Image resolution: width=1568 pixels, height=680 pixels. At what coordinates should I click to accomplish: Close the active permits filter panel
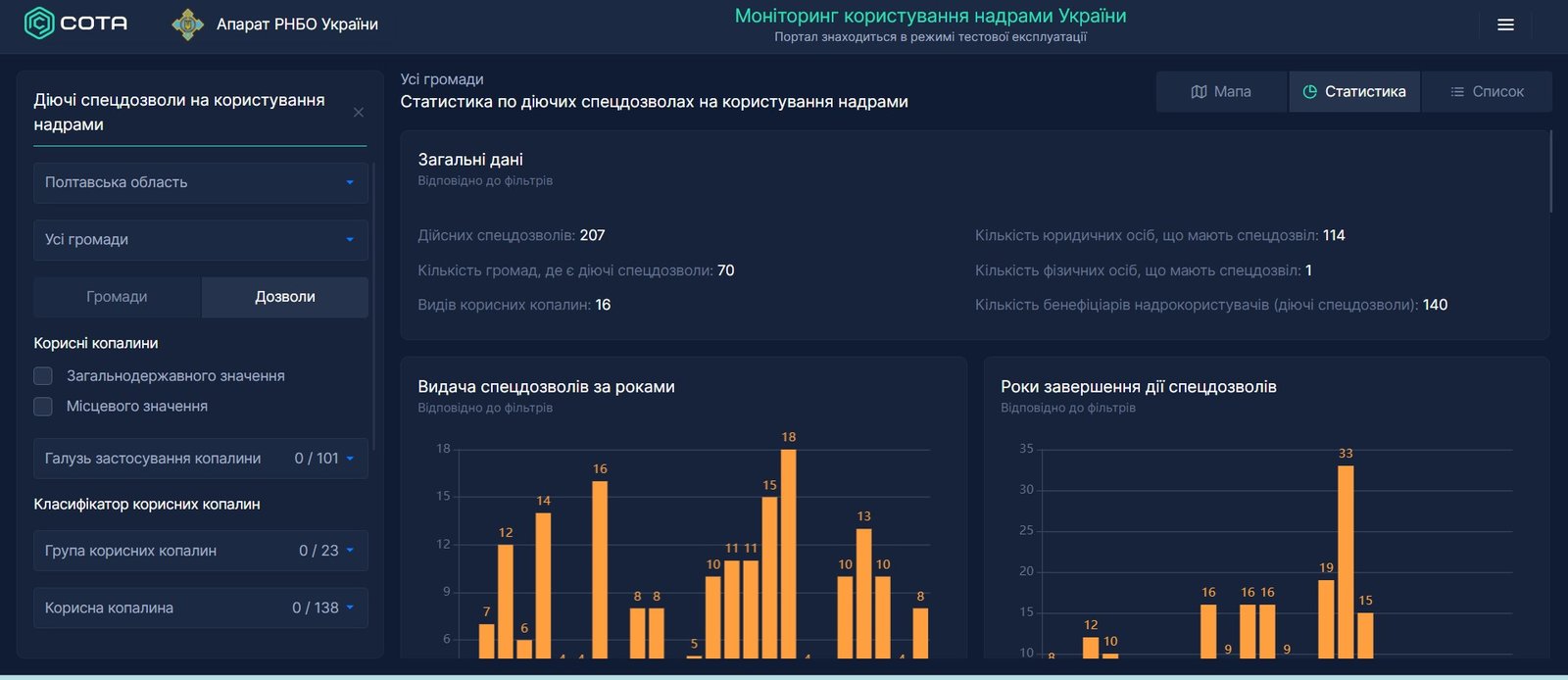[x=359, y=113]
